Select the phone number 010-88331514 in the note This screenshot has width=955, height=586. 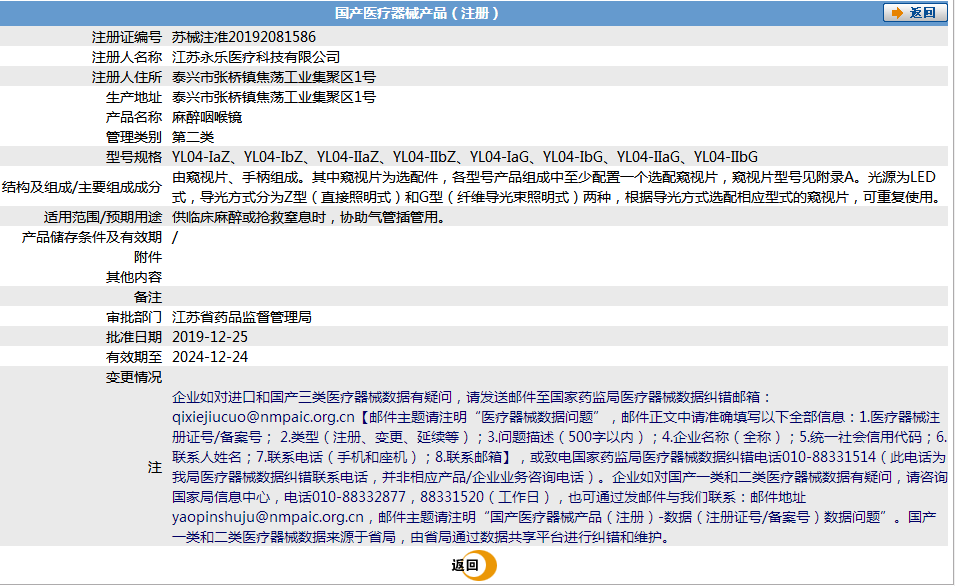tap(829, 457)
